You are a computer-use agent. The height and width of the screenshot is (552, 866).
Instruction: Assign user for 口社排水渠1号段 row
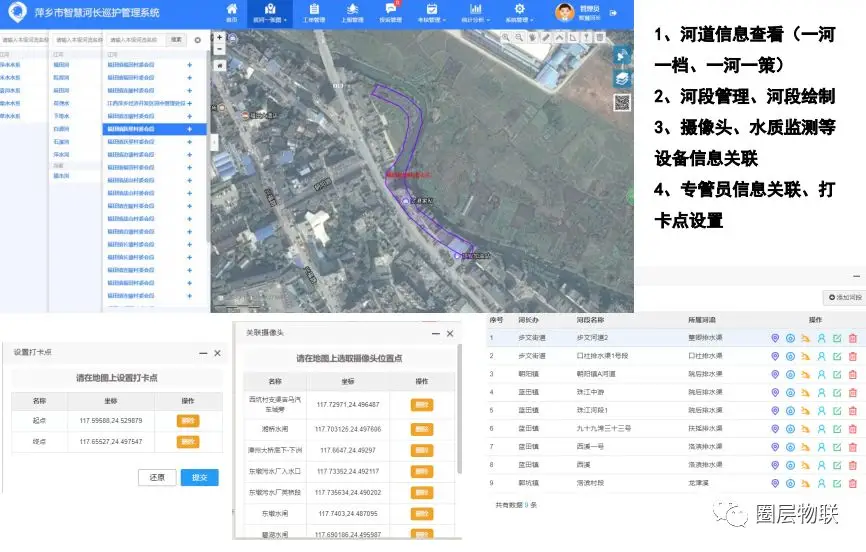(x=821, y=356)
